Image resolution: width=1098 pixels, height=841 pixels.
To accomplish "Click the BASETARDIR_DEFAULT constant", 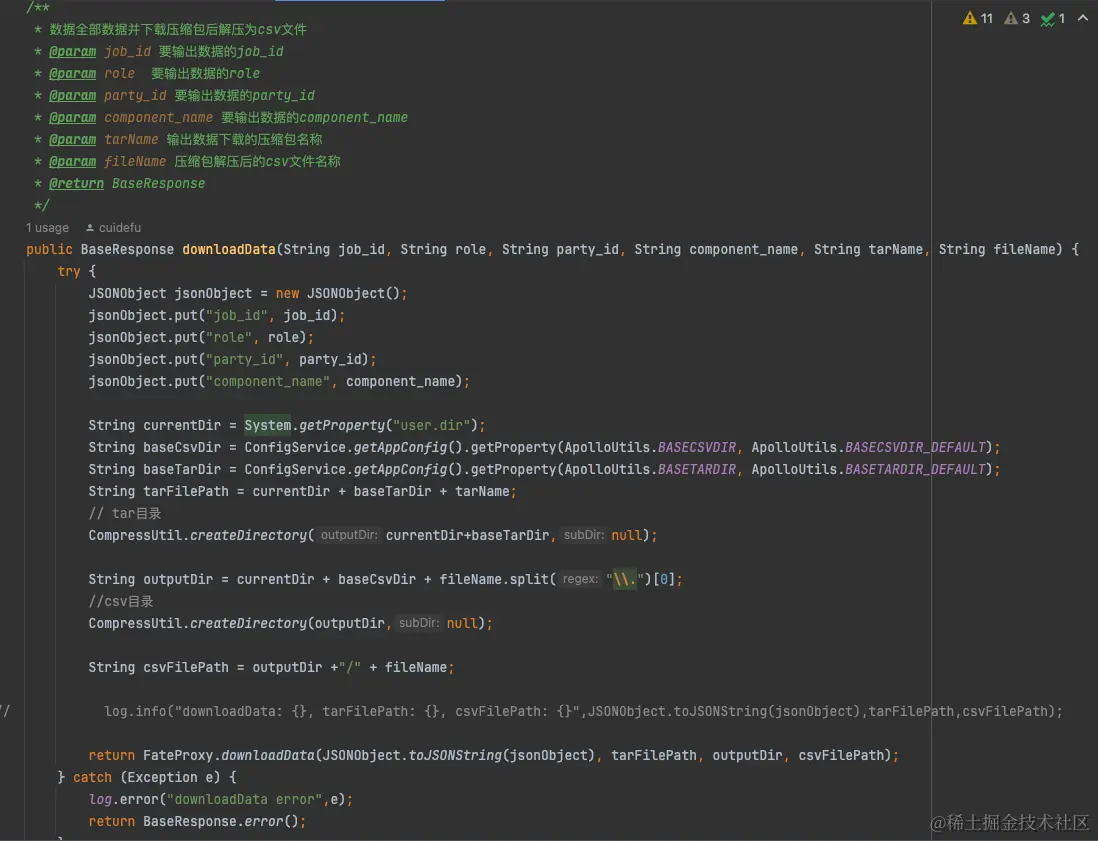I will pyautogui.click(x=915, y=469).
